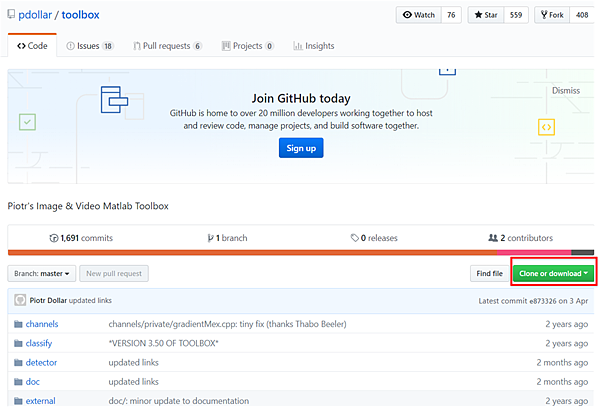Expand the Branch: master dropdown
This screenshot has height=407, width=600.
pos(41,273)
